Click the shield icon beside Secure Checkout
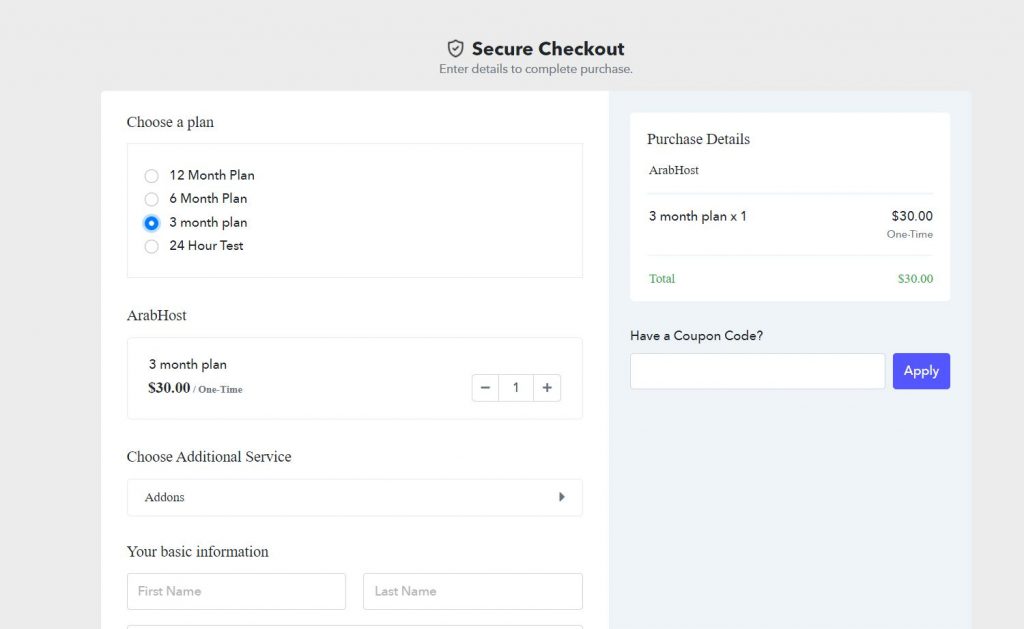The height and width of the screenshot is (629, 1024). coord(455,48)
